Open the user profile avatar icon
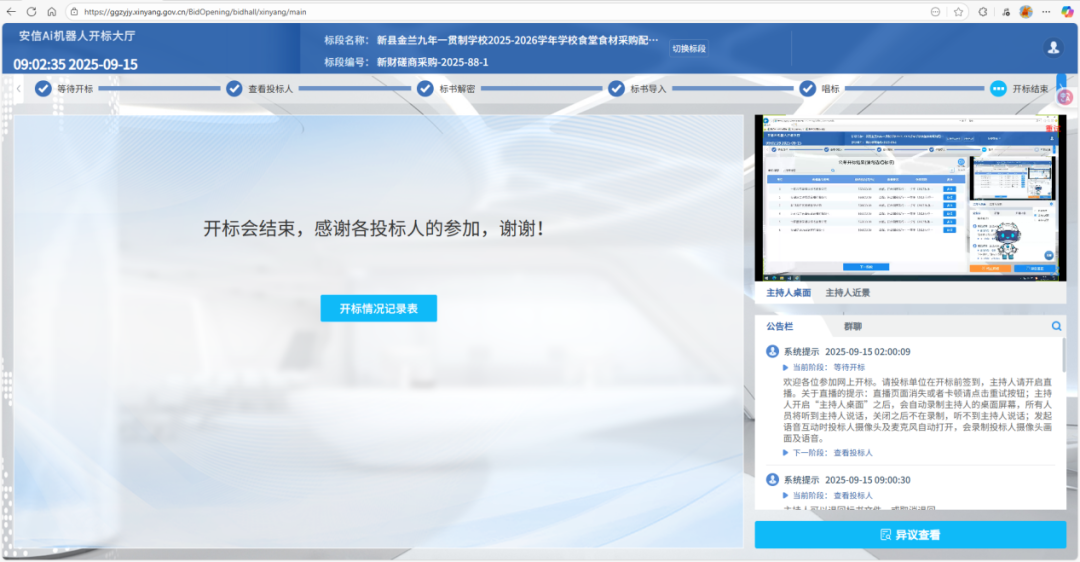1080x562 pixels. click(x=1053, y=47)
